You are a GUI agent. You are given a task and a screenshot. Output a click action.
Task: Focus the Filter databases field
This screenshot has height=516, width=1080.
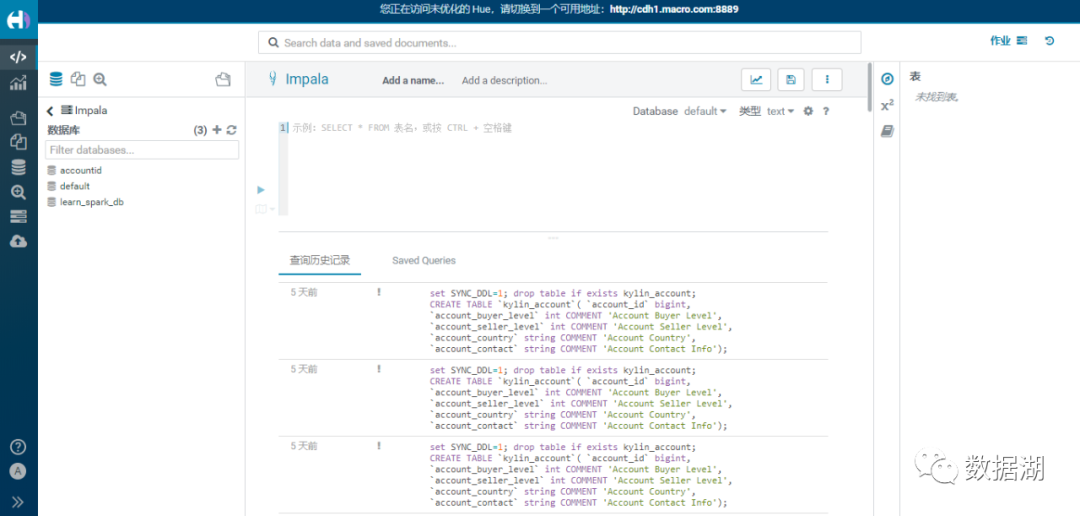tap(142, 149)
